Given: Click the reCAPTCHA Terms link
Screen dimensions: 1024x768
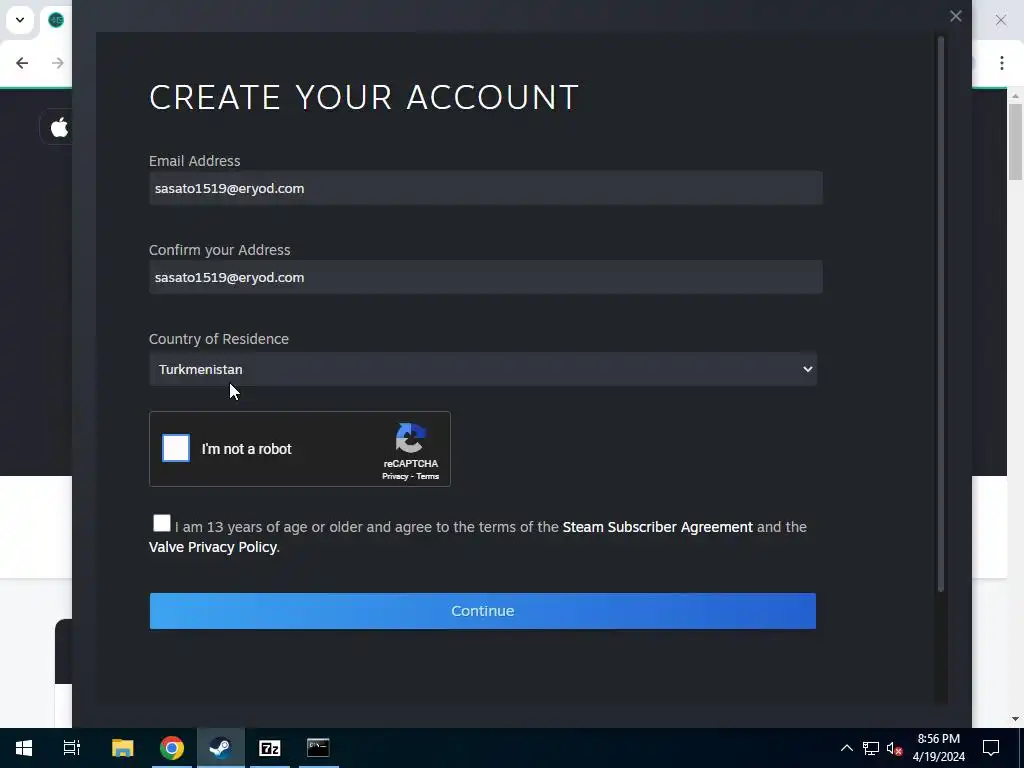Looking at the screenshot, I should (428, 476).
